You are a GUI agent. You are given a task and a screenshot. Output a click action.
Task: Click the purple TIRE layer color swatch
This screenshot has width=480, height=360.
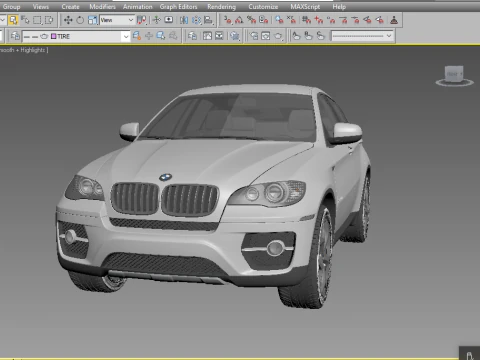pyautogui.click(x=53, y=36)
